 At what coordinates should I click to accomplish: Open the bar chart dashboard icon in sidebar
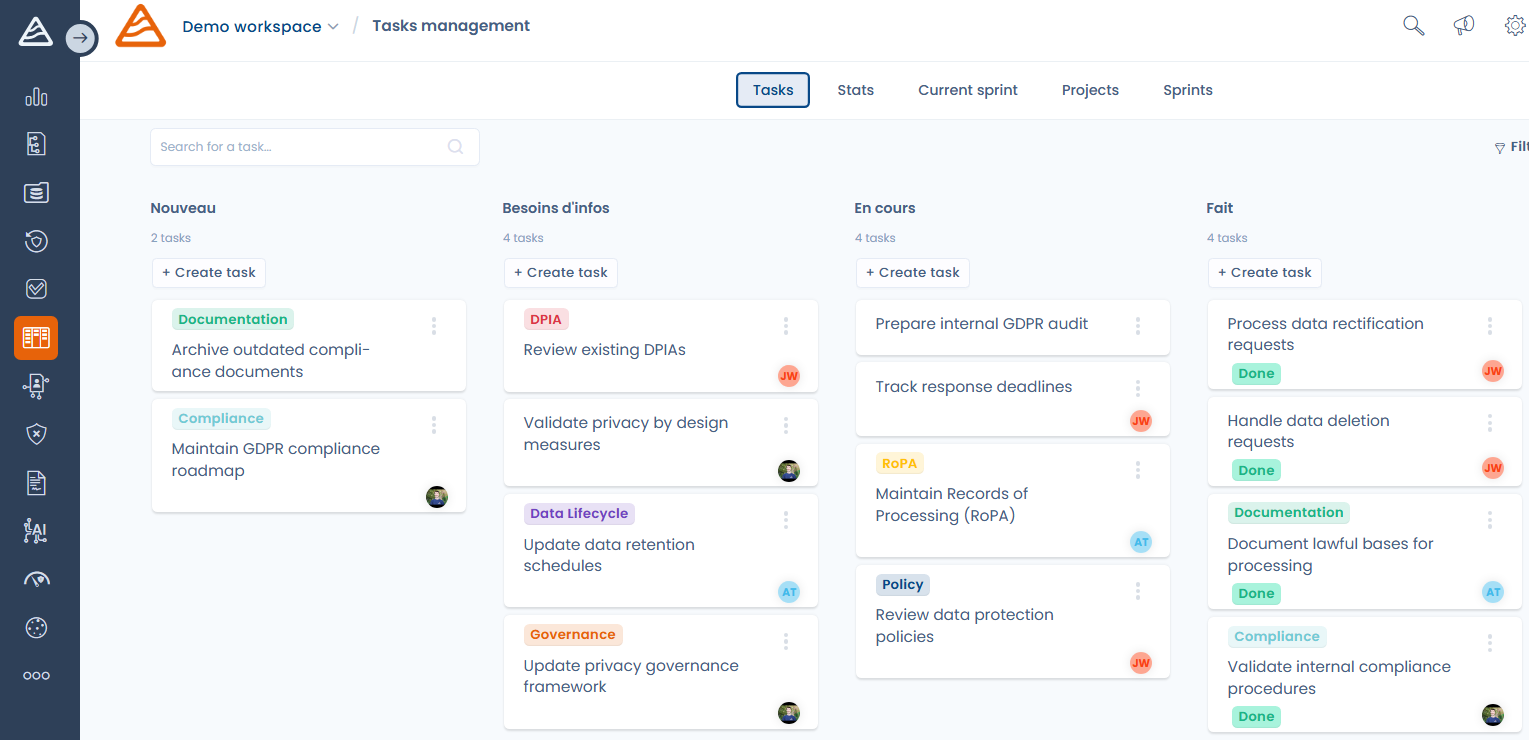point(36,97)
